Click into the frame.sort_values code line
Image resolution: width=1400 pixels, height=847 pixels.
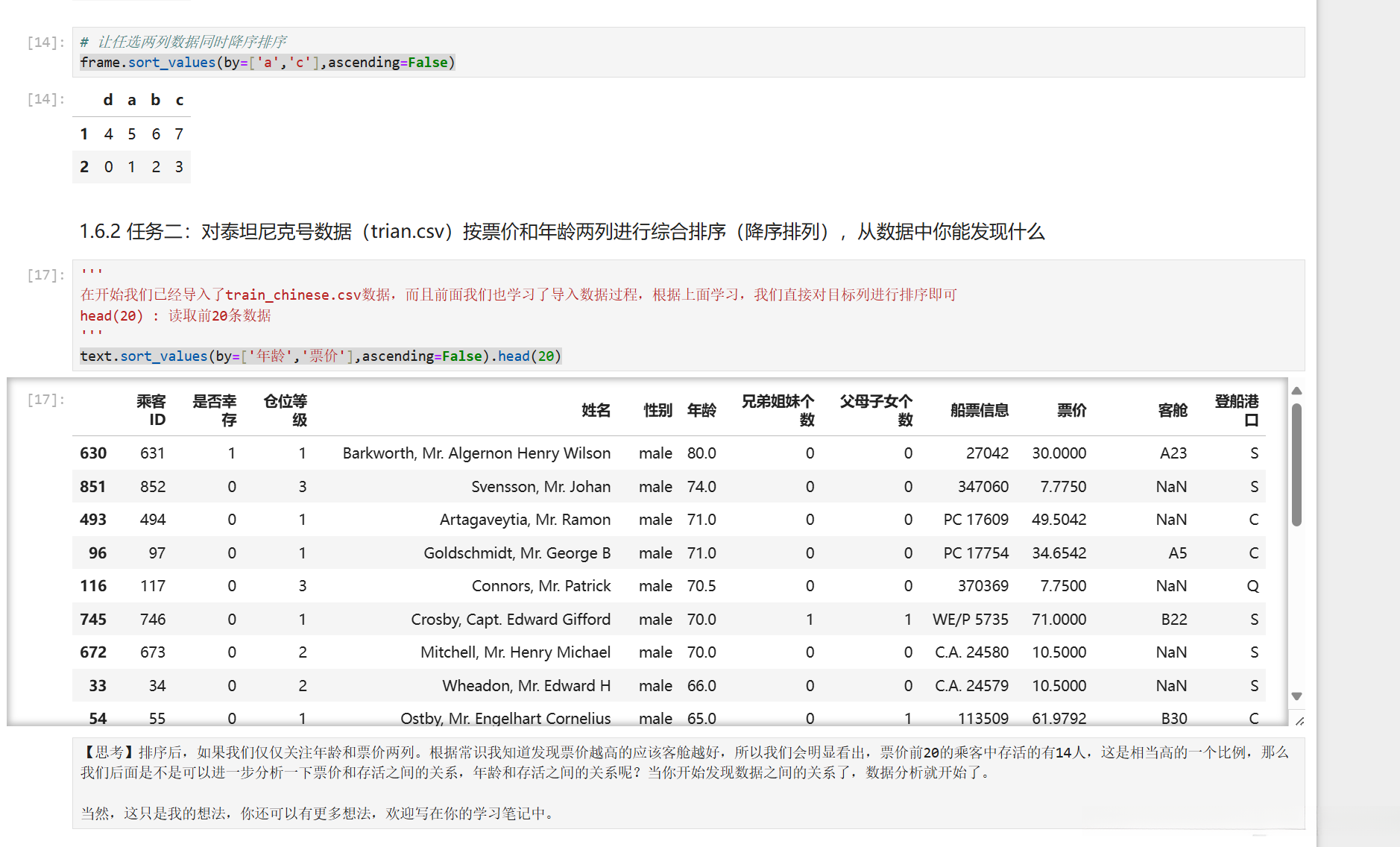268,63
